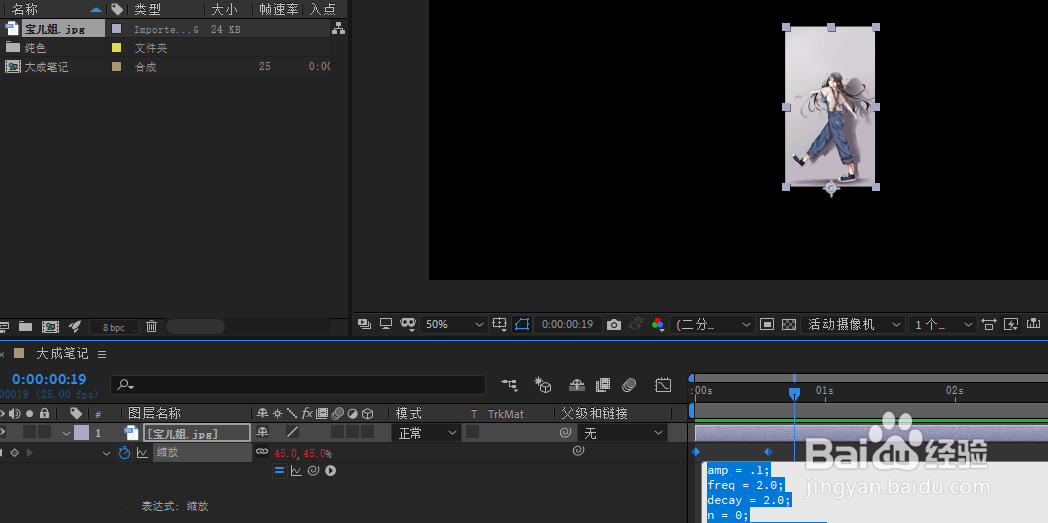Screen dimensions: 1048x523
Task: Click the 8 bpc color depth button
Action: [114, 327]
